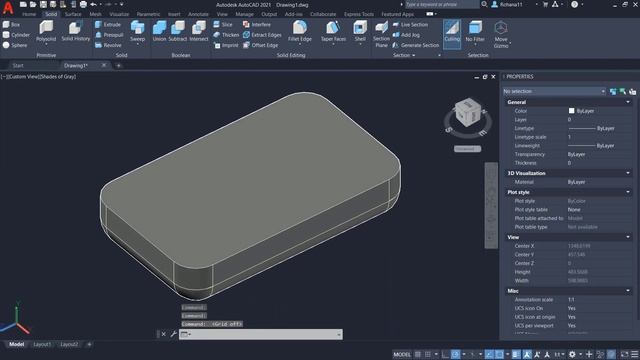This screenshot has height=360, width=640.
Task: Toggle PickAdd mode in Properties palette
Action: [x=613, y=91]
